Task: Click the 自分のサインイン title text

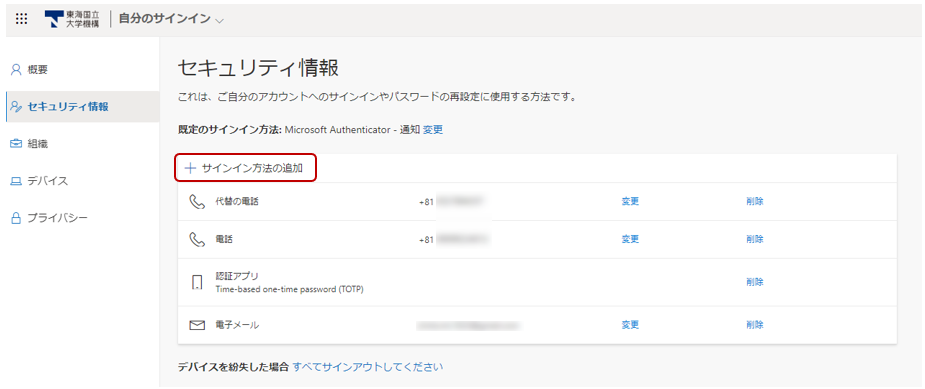Action: click(x=165, y=19)
